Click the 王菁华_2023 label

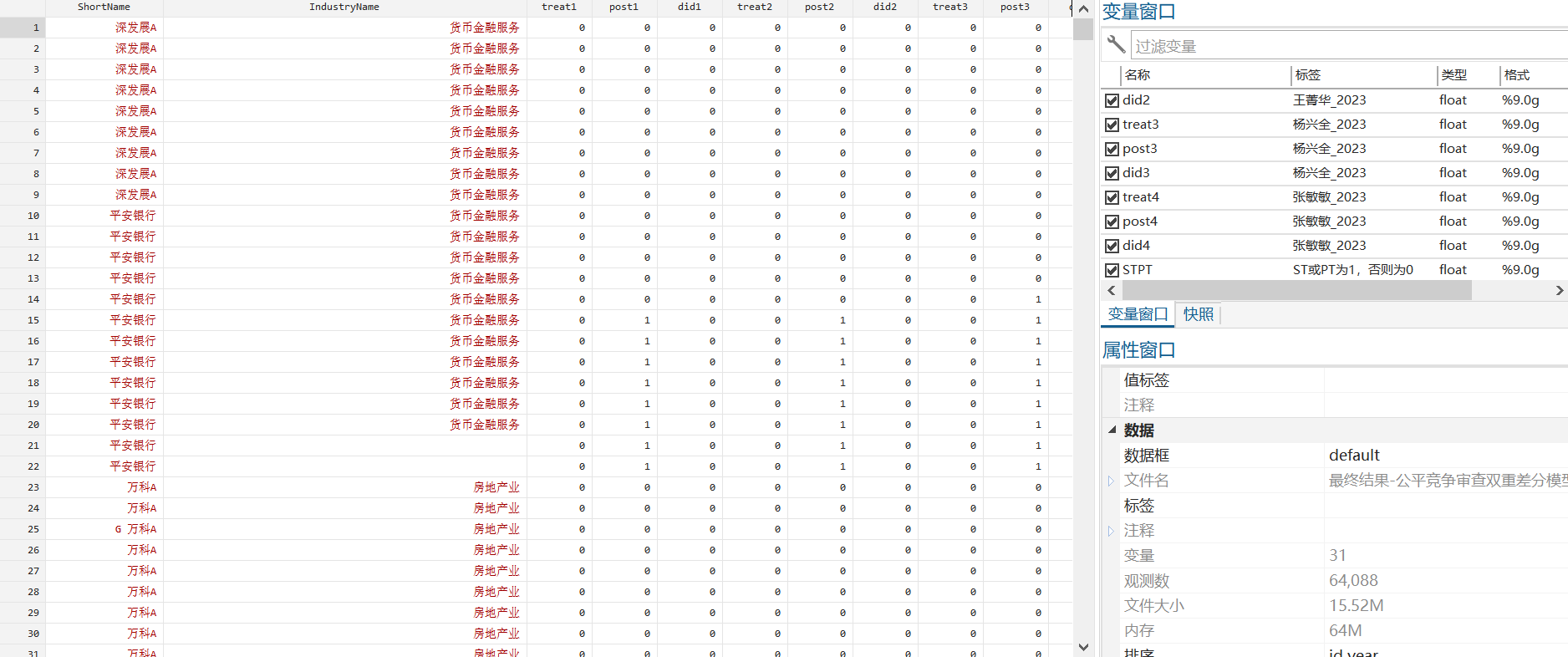(1329, 100)
